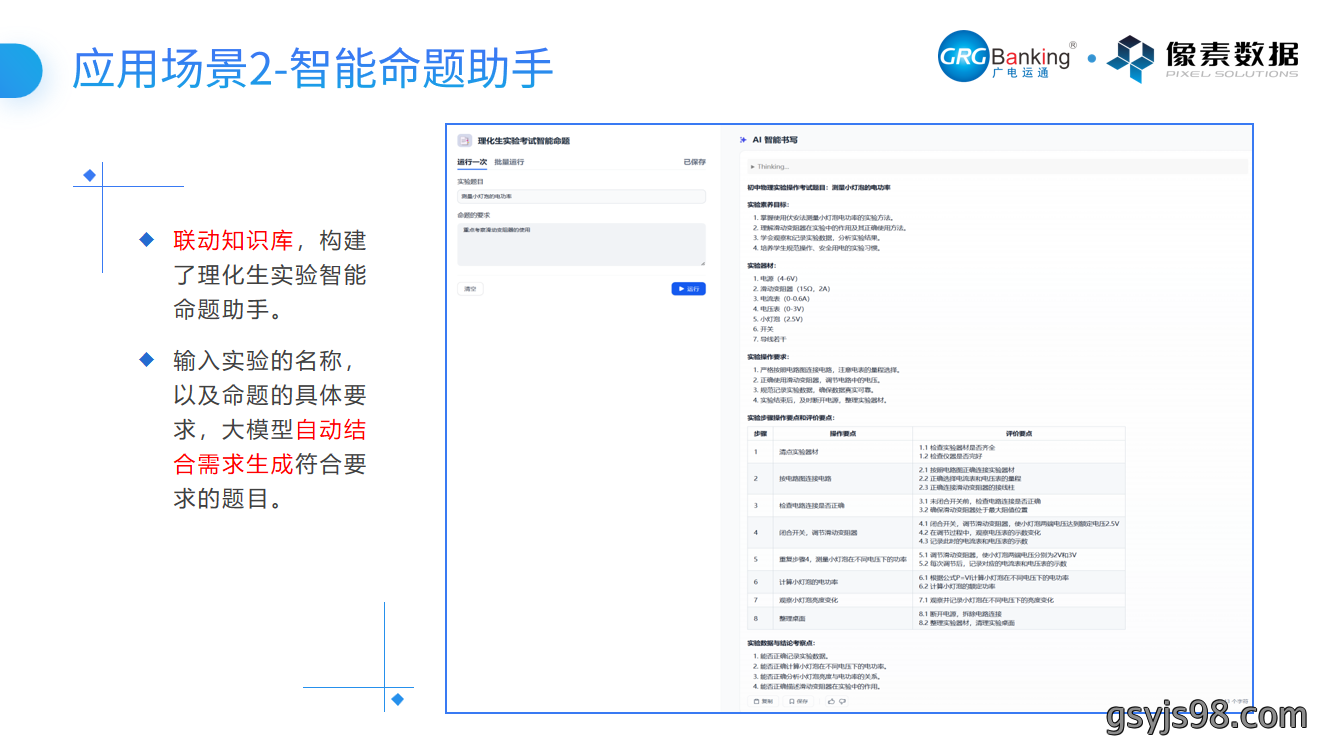The image size is (1318, 741).
Task: Click the AI 智能书写 sparkle icon
Action: coord(743,140)
